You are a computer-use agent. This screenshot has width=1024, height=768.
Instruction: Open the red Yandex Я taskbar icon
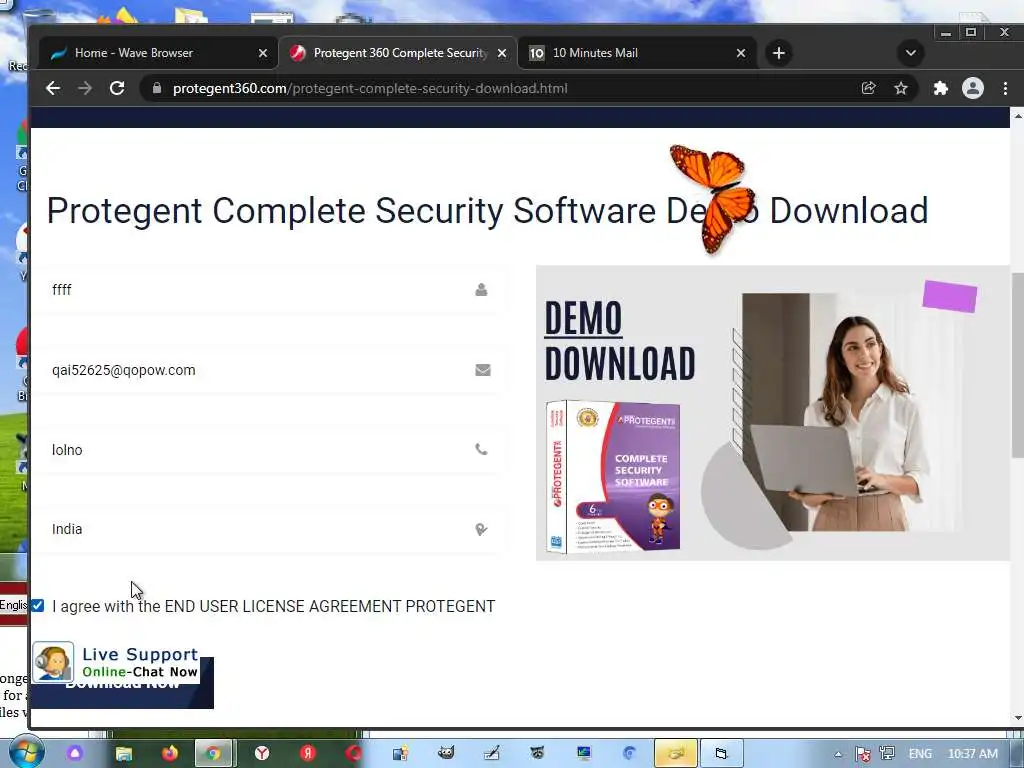pos(308,754)
